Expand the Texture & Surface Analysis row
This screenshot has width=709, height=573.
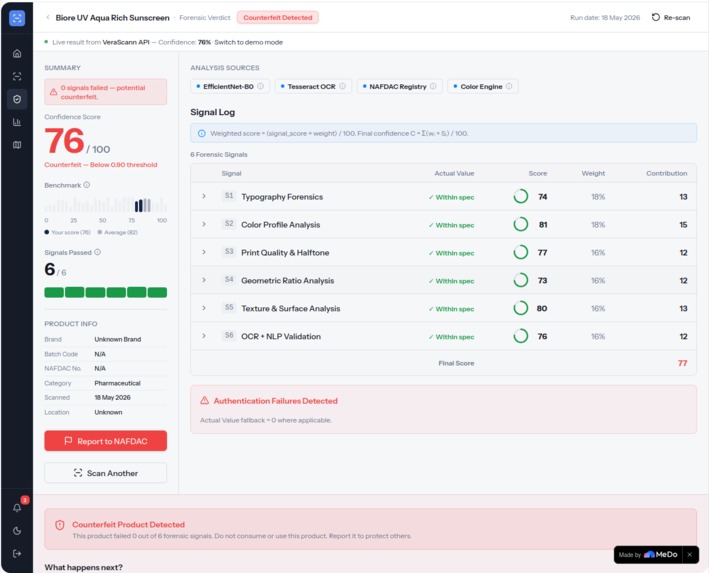tap(204, 308)
